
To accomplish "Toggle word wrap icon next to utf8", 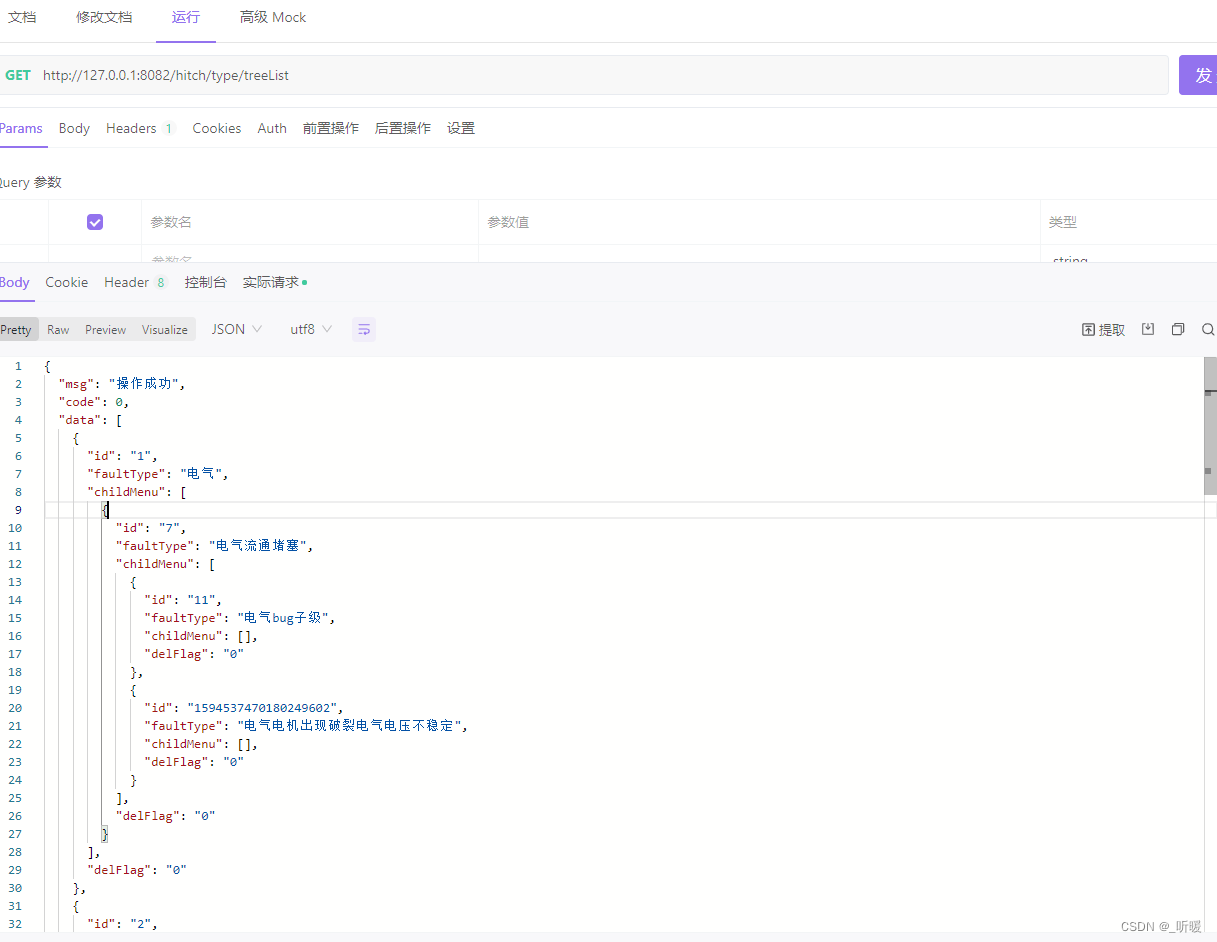I will click(x=364, y=329).
